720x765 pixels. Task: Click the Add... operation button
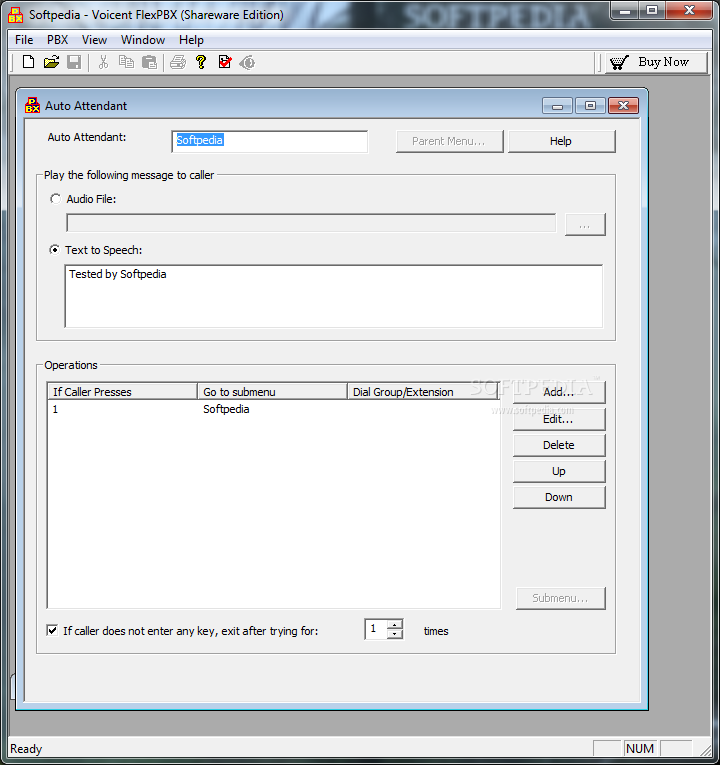click(x=559, y=392)
